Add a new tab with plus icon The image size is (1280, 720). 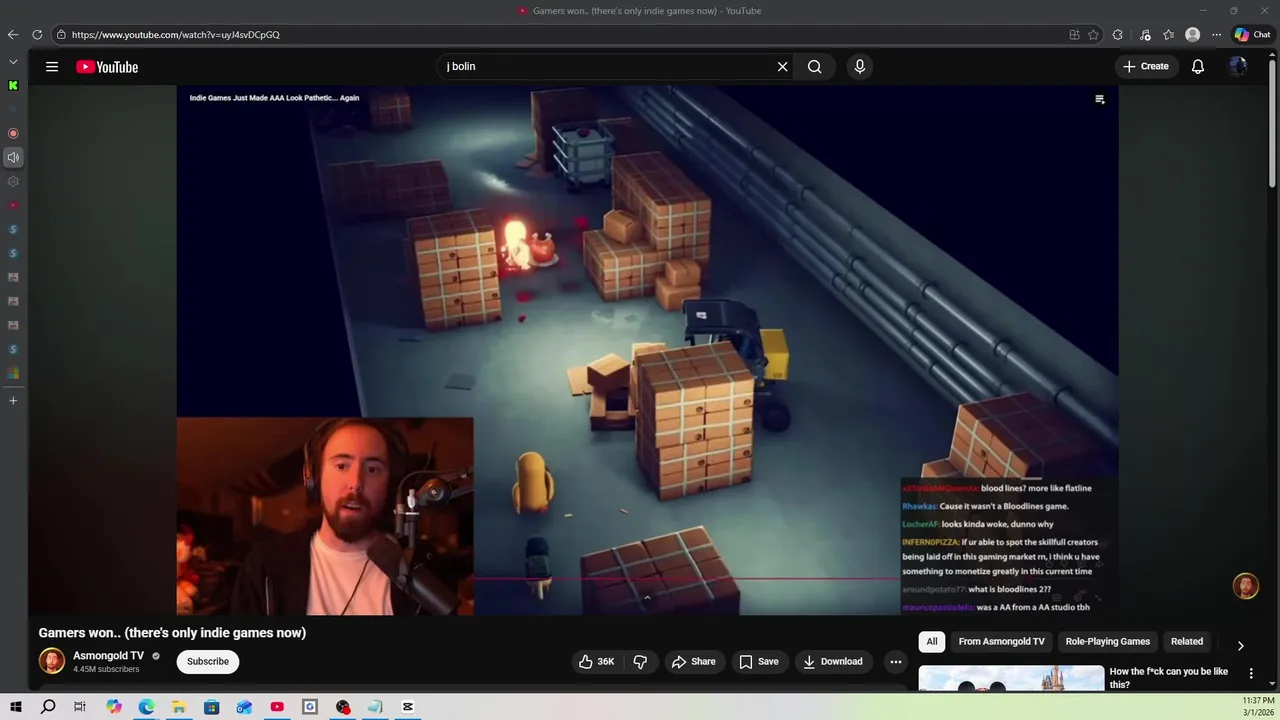pos(13,401)
